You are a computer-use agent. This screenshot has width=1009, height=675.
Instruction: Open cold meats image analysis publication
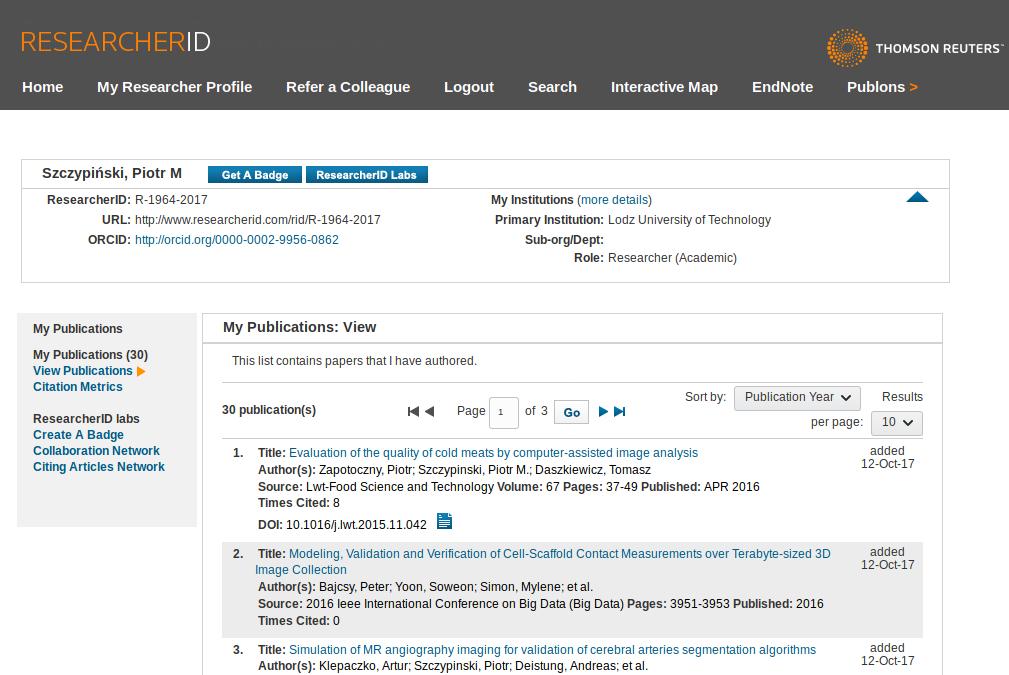pyautogui.click(x=493, y=453)
